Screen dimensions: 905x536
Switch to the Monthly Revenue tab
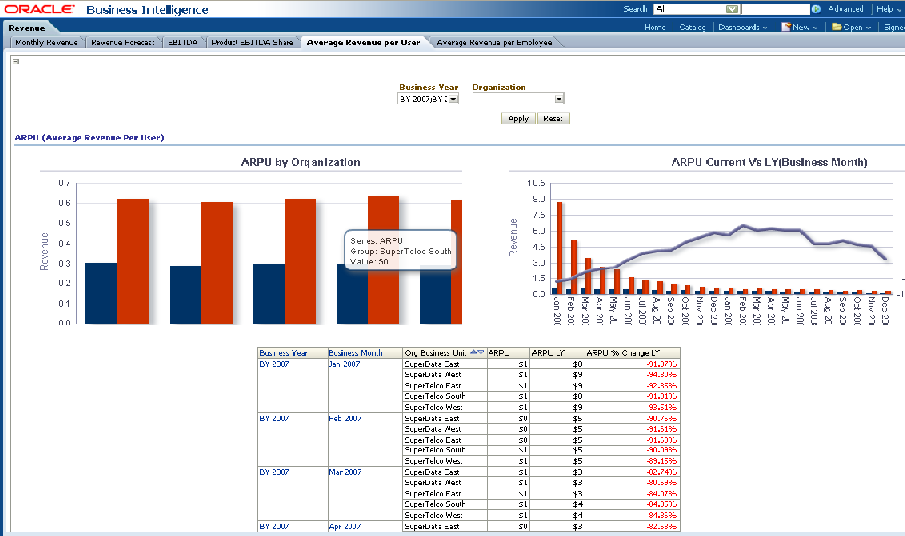click(46, 43)
